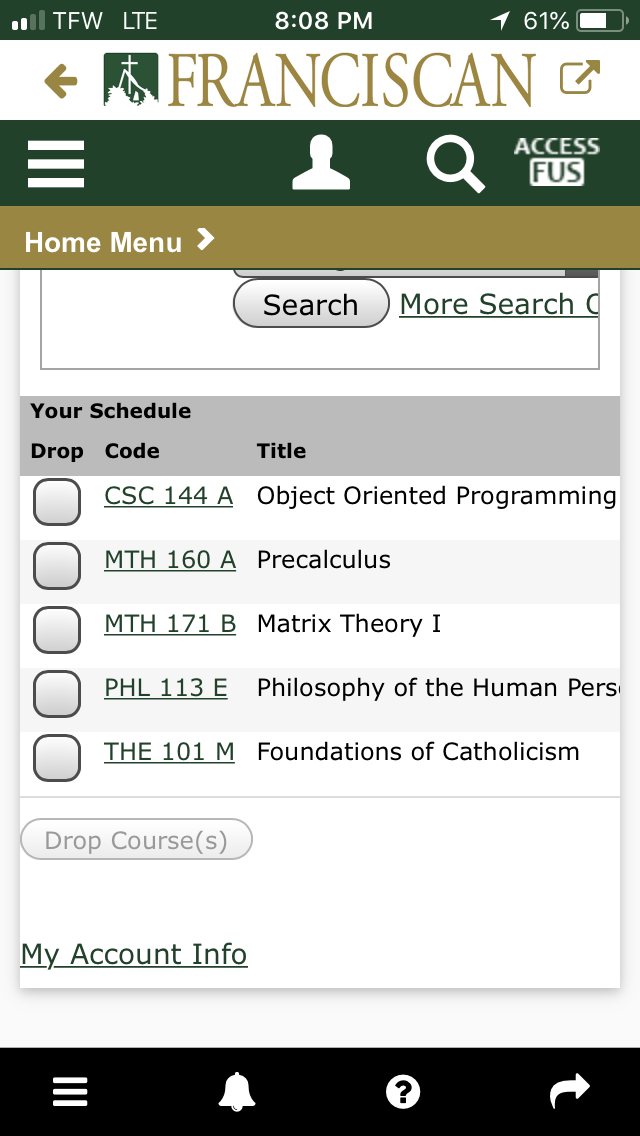Tap the share arrow in bottom bar

[x=570, y=1092]
